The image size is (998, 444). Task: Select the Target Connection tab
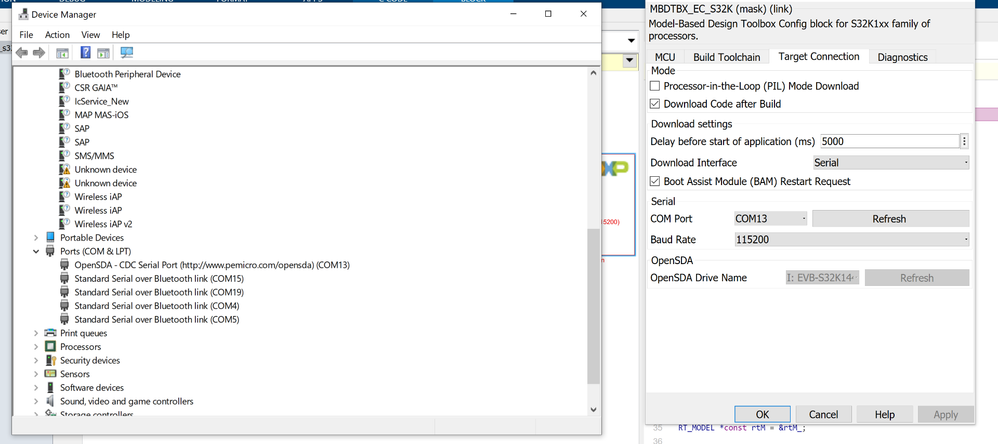point(819,56)
